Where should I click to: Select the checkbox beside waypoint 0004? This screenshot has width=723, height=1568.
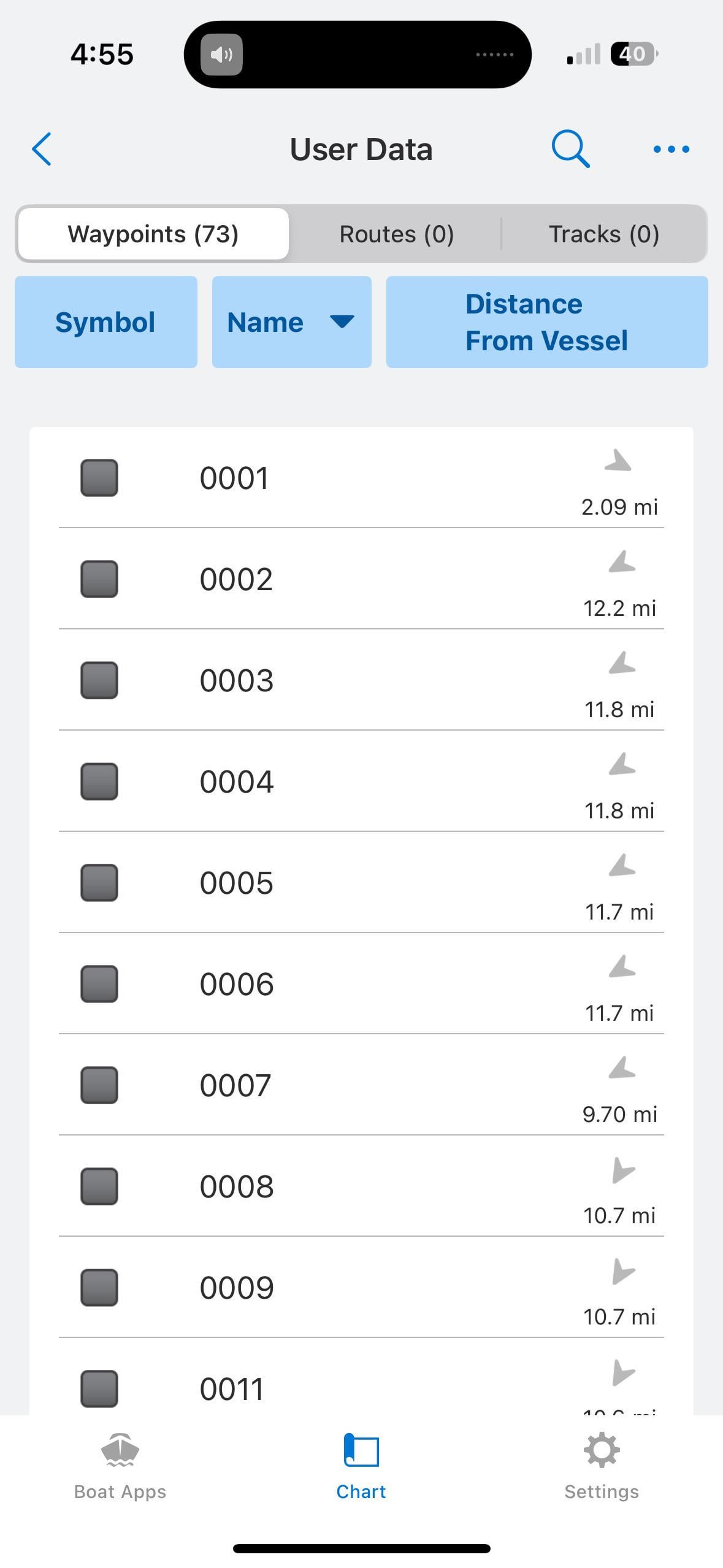pos(99,782)
